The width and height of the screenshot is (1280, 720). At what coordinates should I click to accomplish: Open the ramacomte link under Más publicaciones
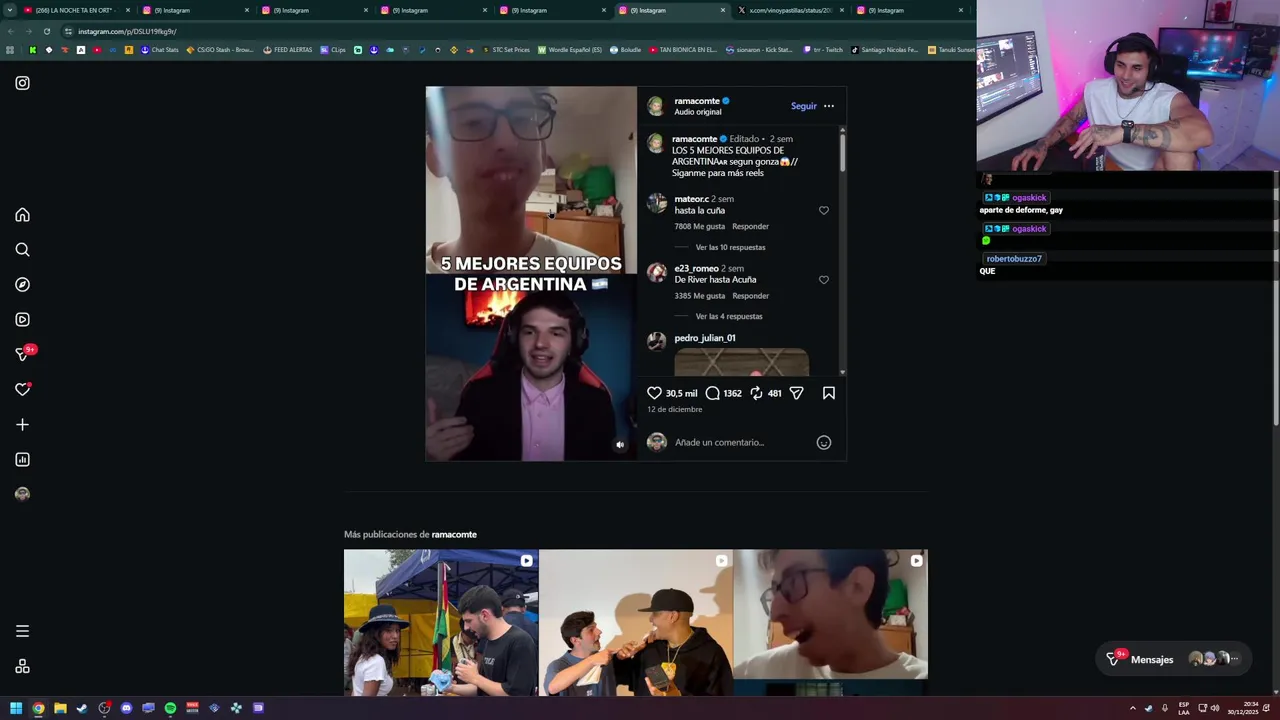tap(454, 534)
